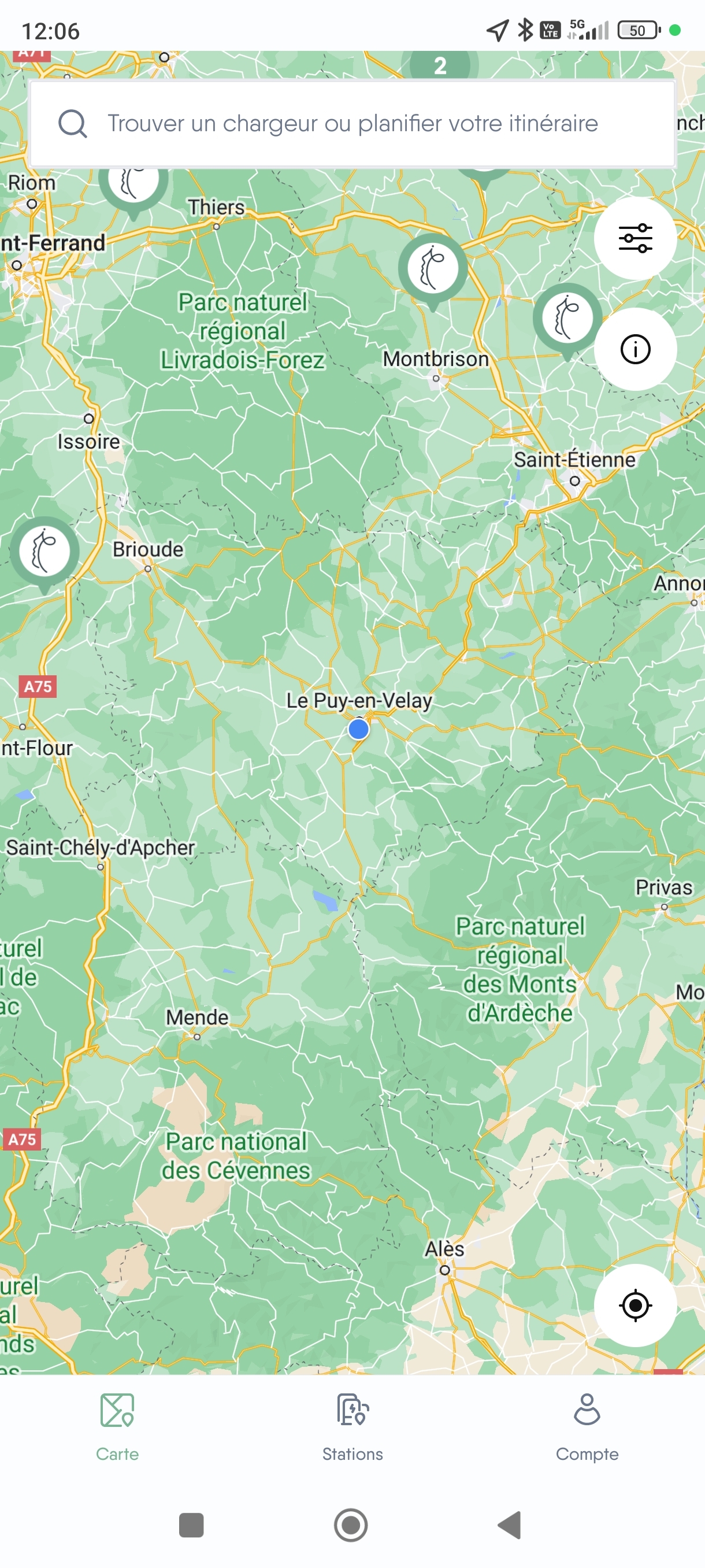Image resolution: width=705 pixels, height=1568 pixels.
Task: Switch to the Stations tab
Action: tap(353, 1427)
